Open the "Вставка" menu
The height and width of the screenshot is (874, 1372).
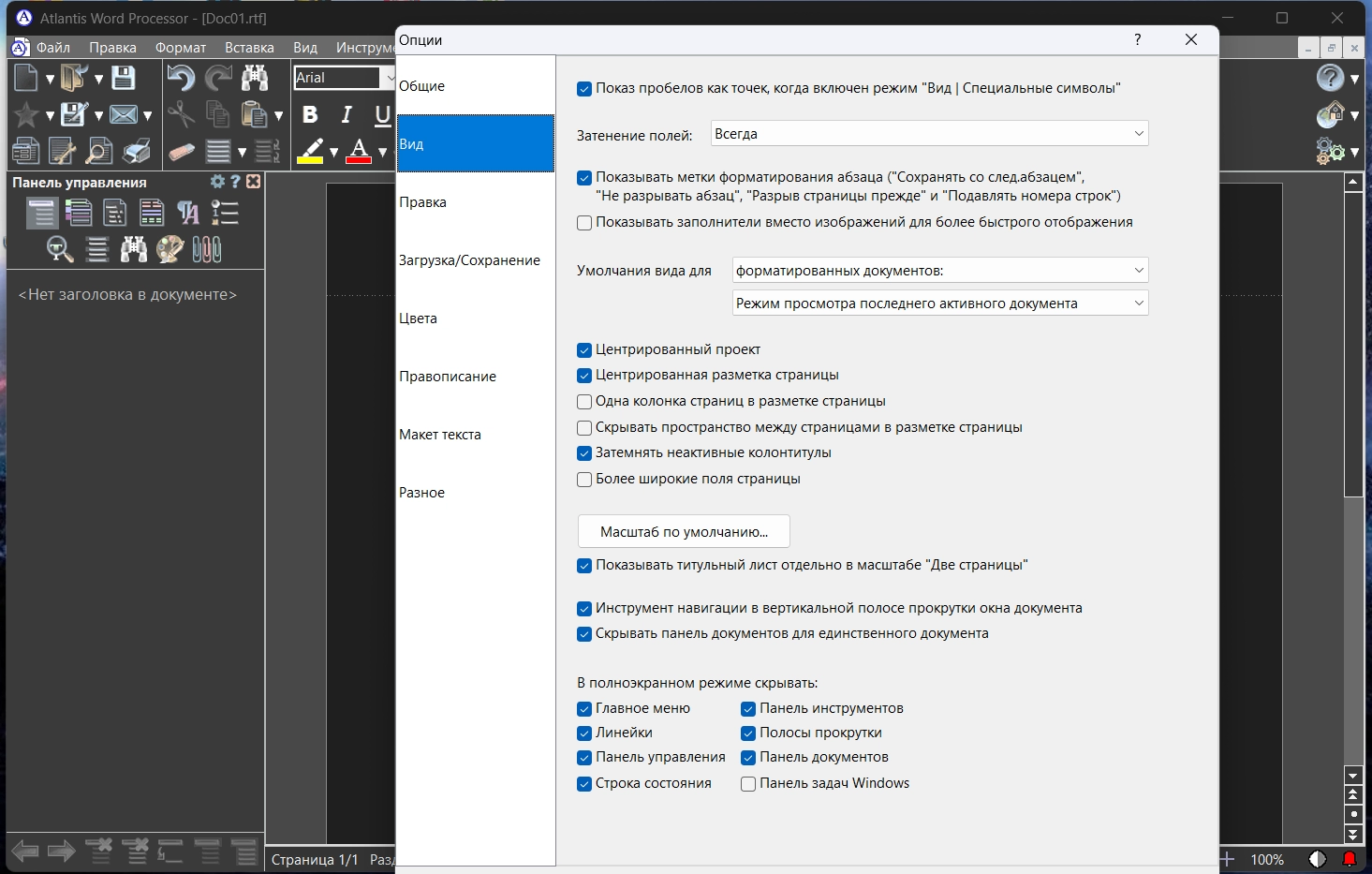click(x=249, y=47)
